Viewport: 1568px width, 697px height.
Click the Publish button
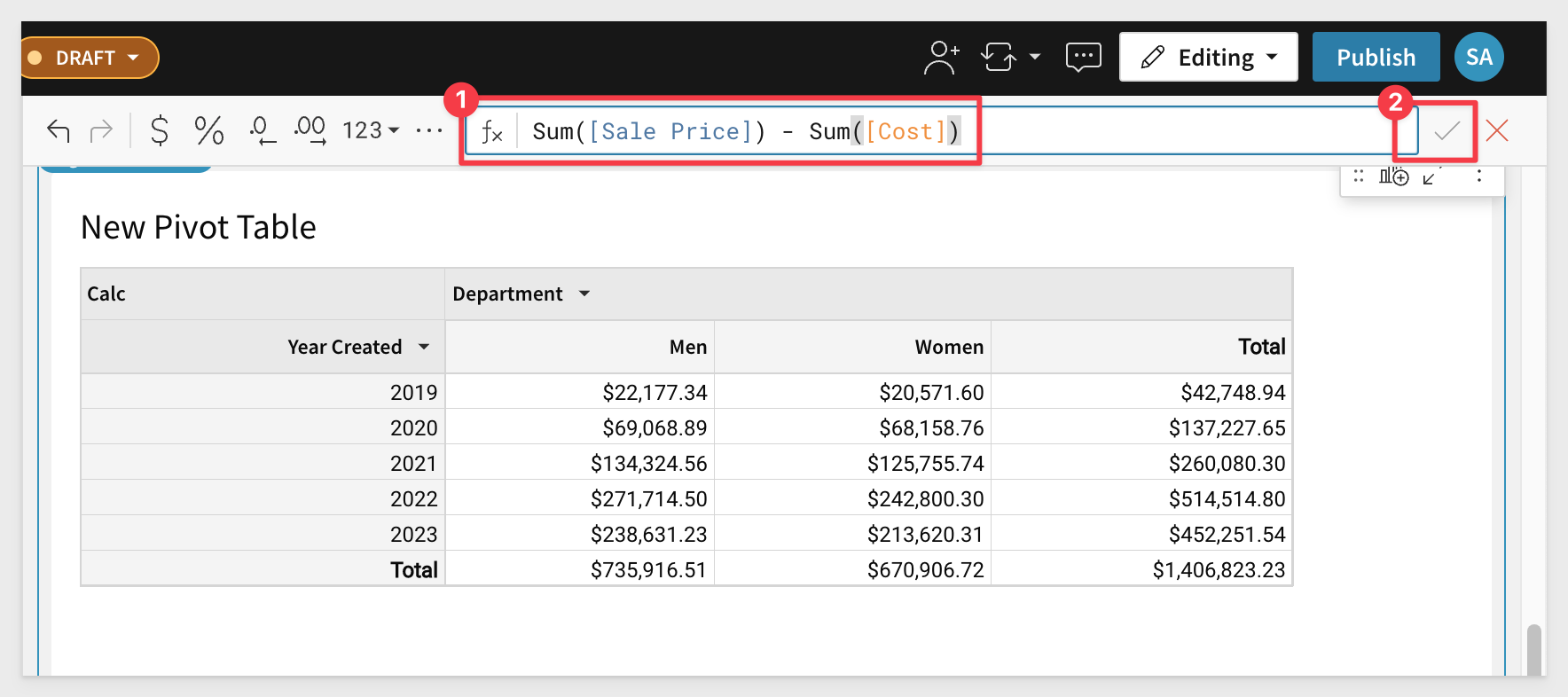[1376, 58]
